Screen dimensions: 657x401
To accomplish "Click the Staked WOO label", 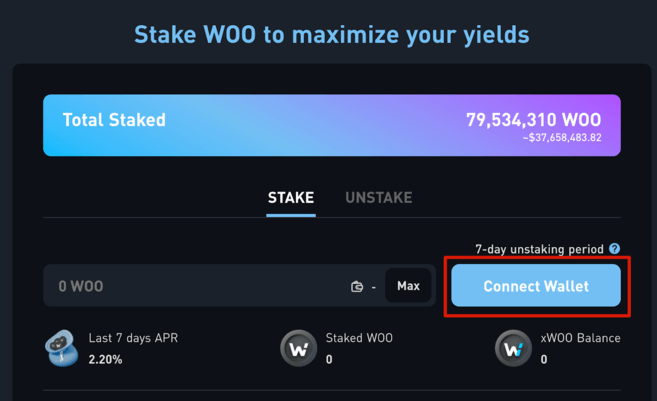I will point(359,338).
